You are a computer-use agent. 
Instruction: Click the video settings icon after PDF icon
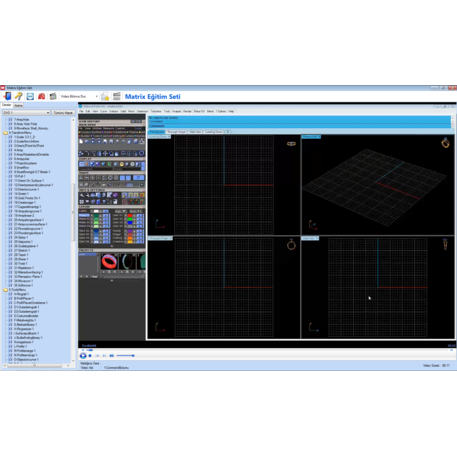coord(53,96)
